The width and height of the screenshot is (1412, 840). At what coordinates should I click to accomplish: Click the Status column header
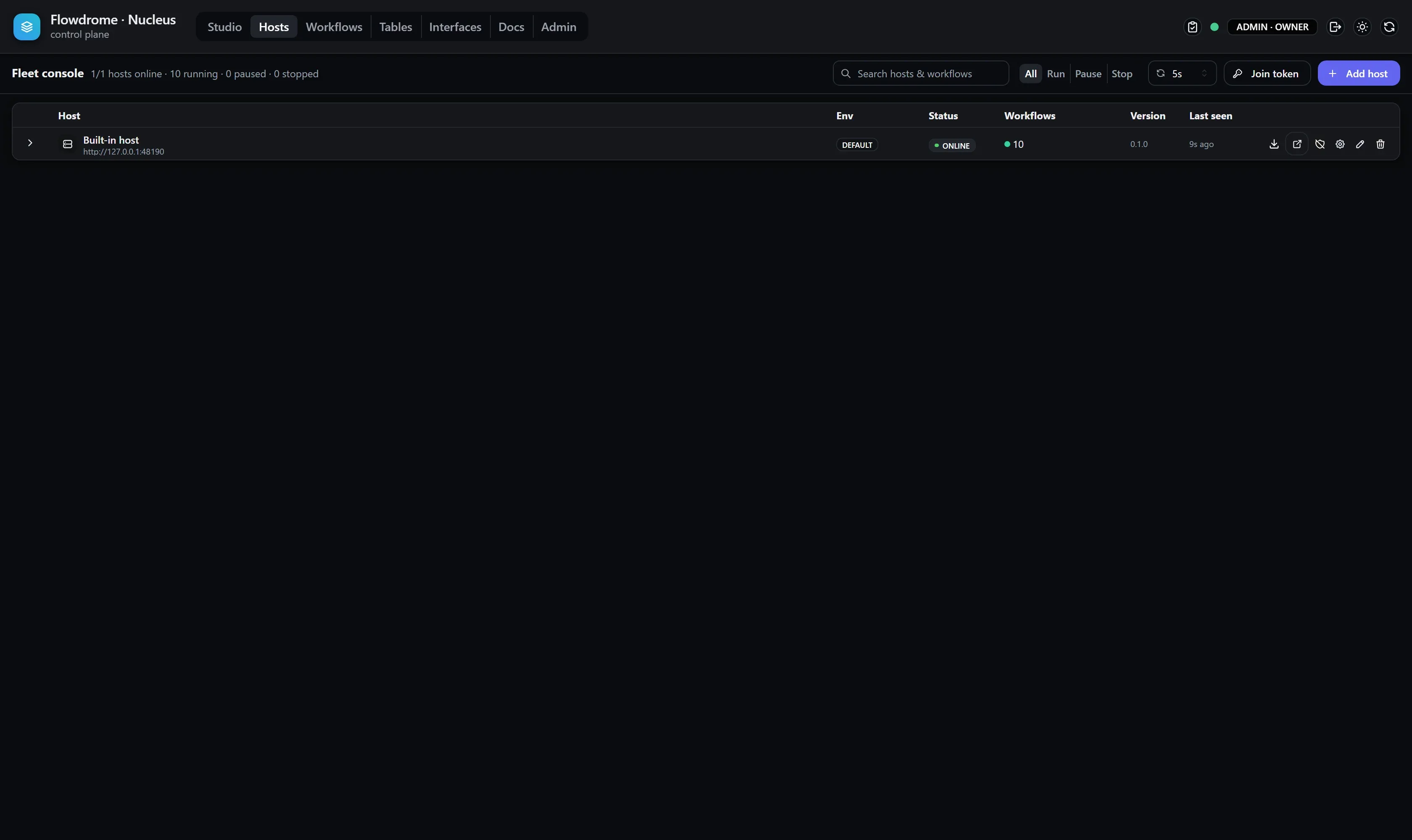click(x=943, y=115)
